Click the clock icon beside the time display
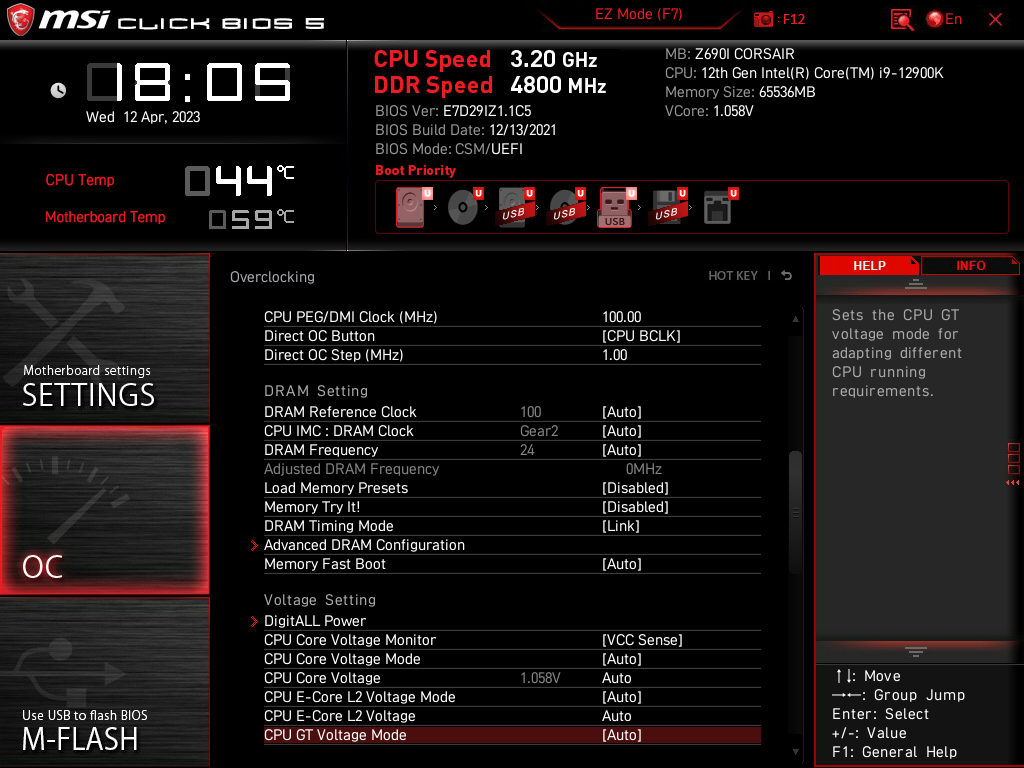 coord(58,90)
